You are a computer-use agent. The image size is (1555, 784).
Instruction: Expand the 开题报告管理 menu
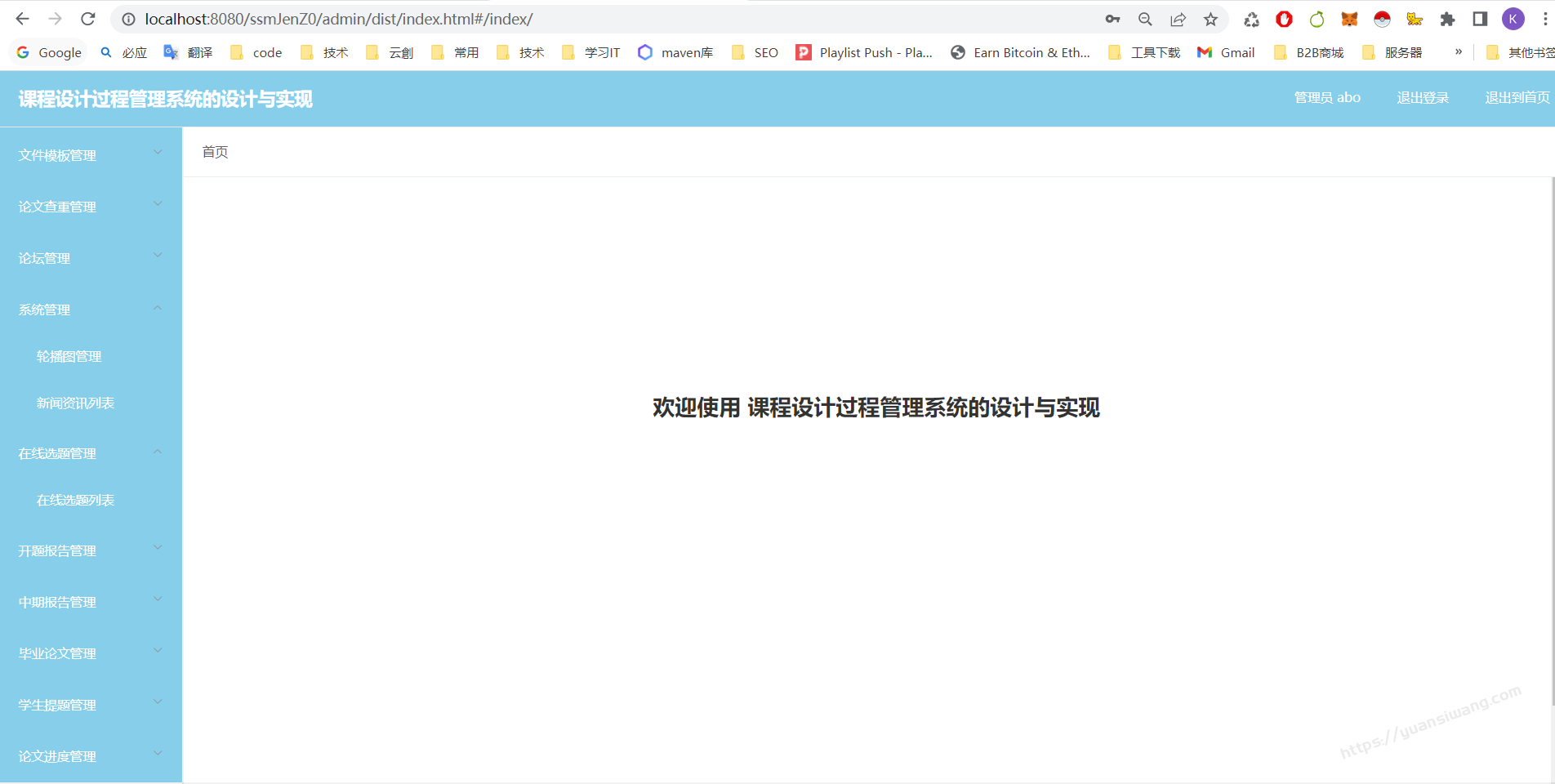91,550
